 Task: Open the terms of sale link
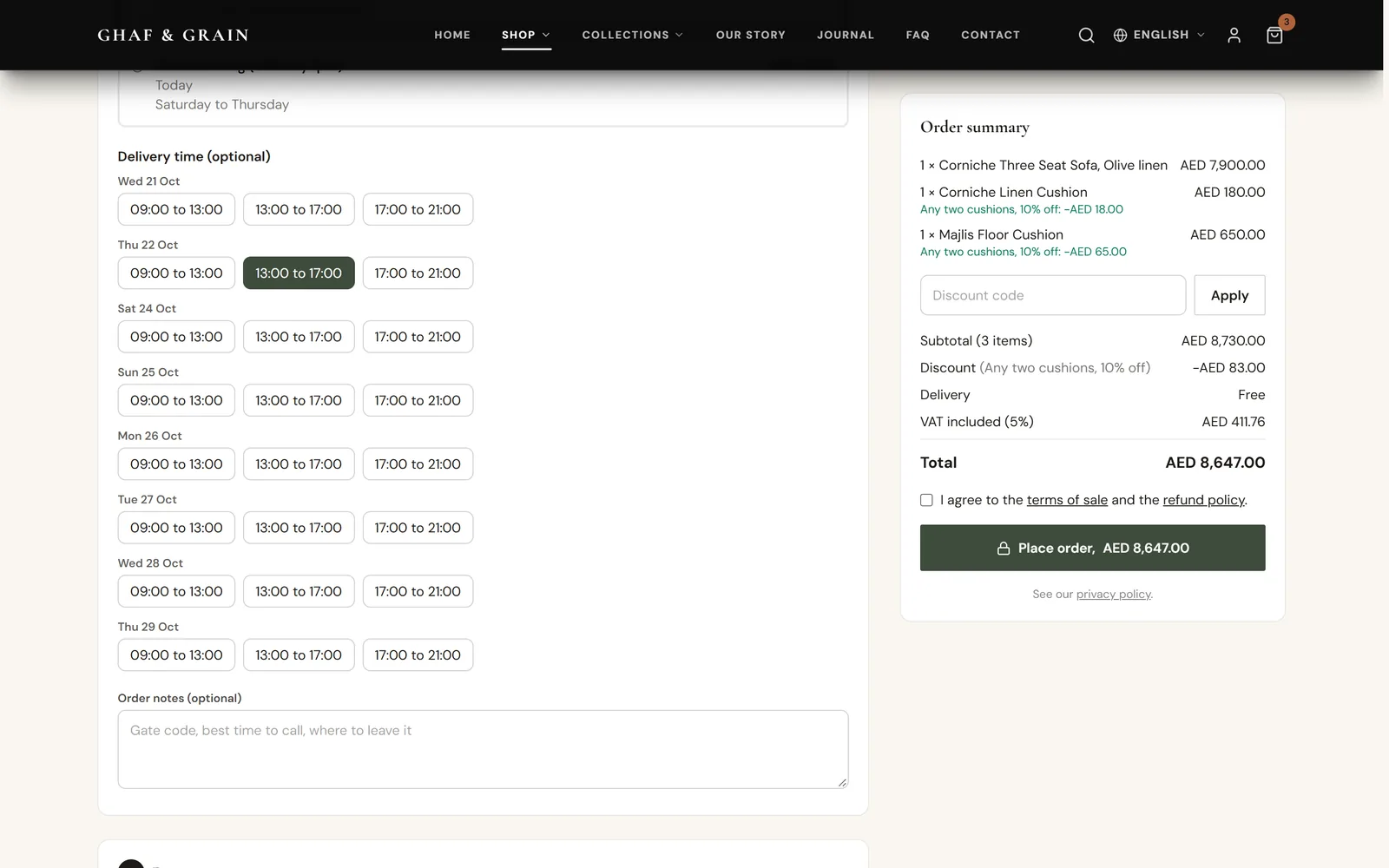click(1067, 500)
